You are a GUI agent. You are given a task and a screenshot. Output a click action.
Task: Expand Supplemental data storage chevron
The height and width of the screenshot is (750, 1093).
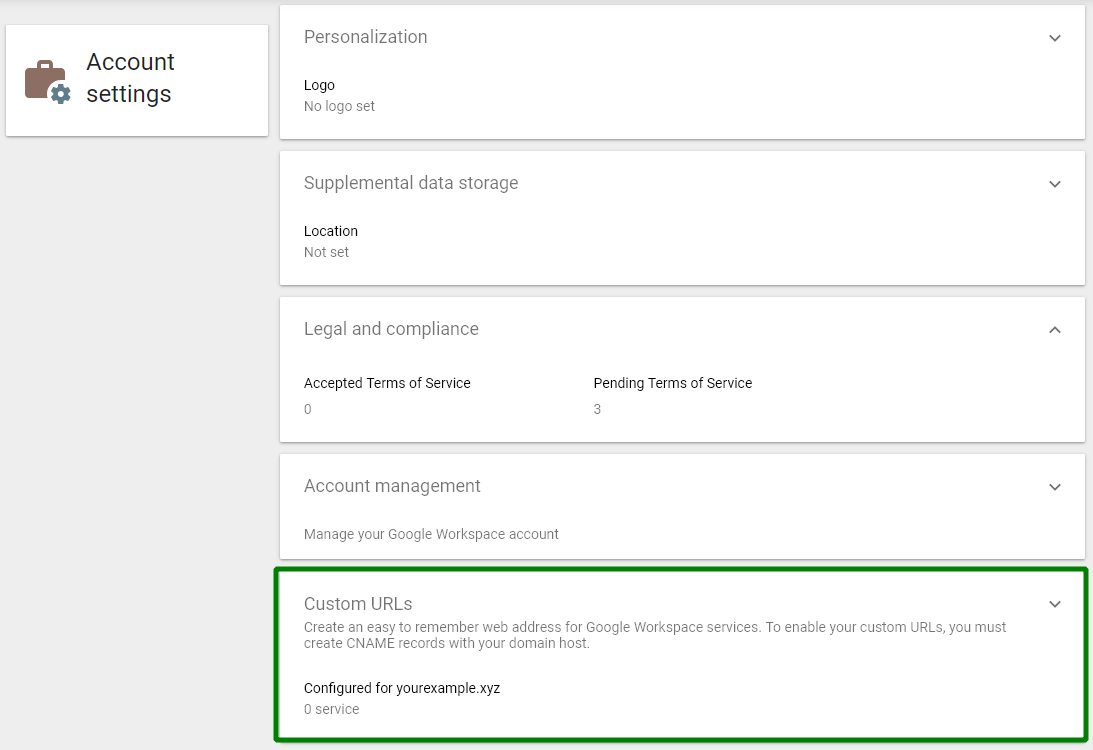click(x=1054, y=184)
